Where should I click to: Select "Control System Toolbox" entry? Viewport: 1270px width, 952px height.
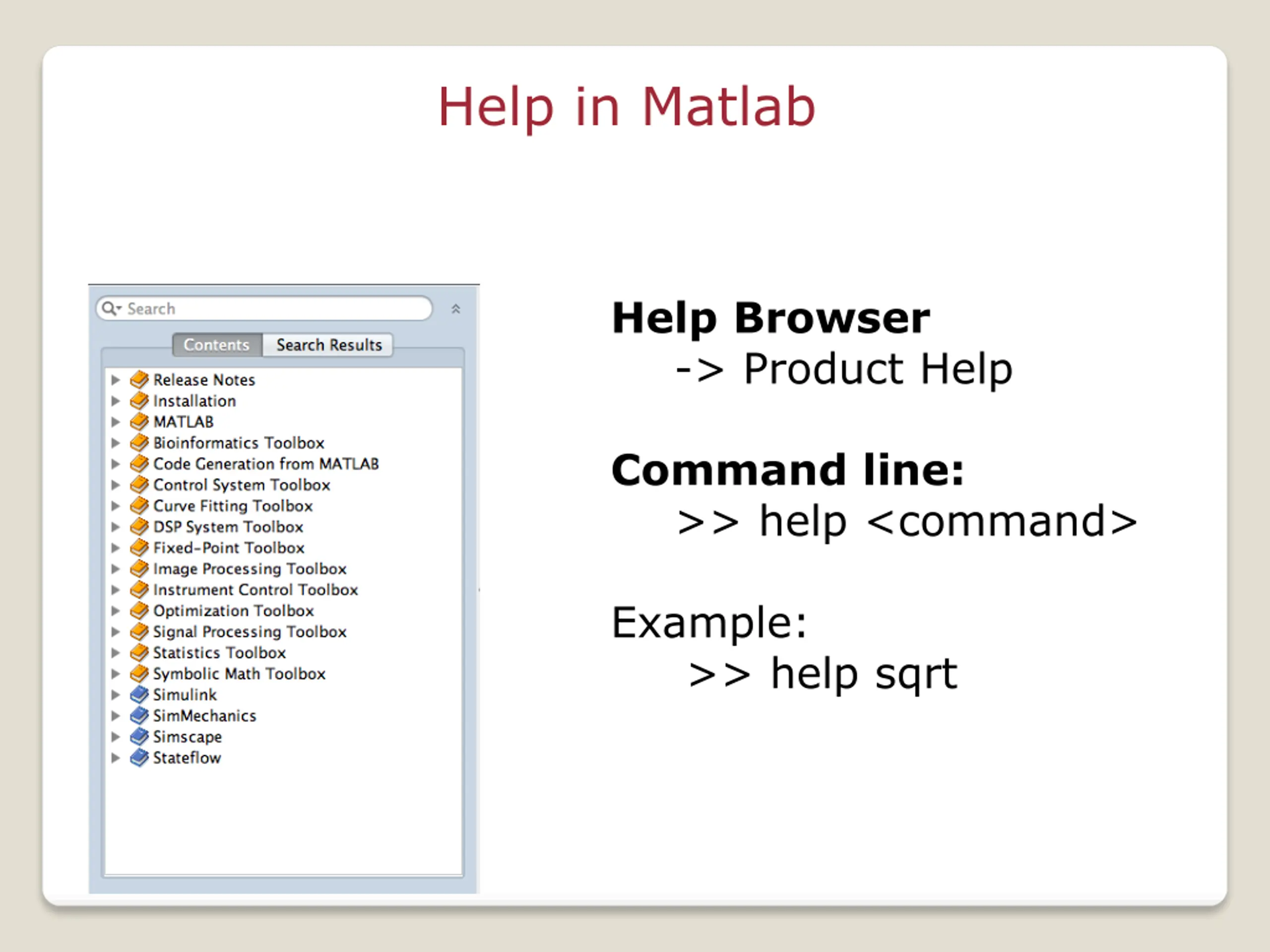click(242, 485)
